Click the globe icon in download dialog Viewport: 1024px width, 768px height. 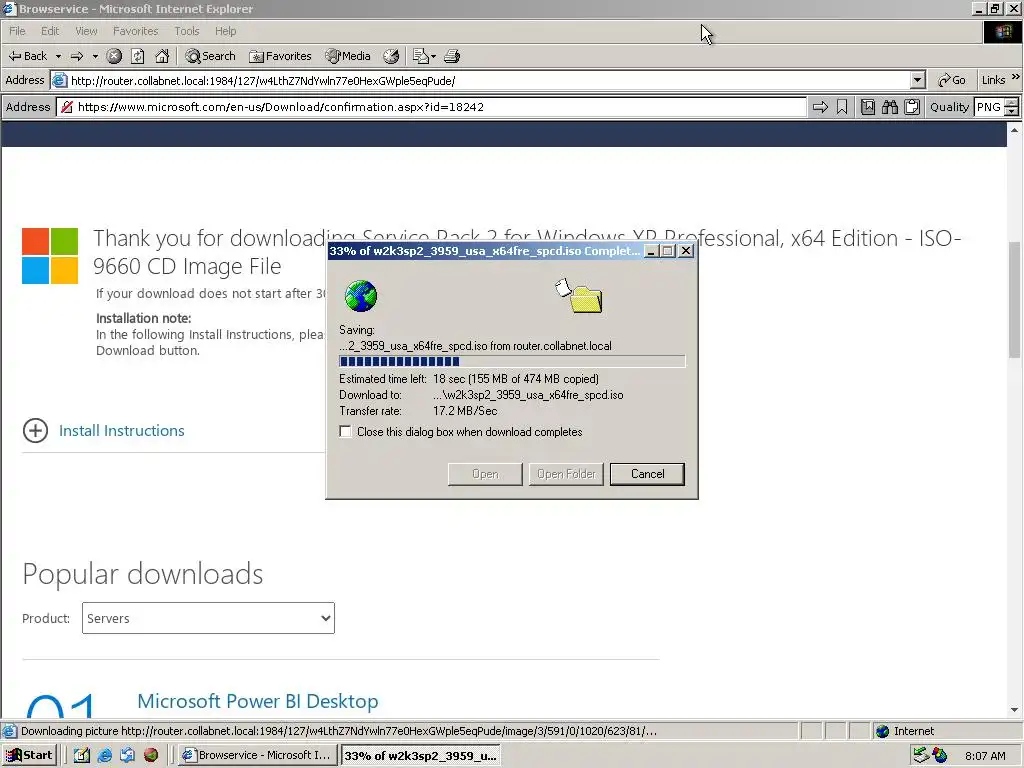(x=360, y=296)
